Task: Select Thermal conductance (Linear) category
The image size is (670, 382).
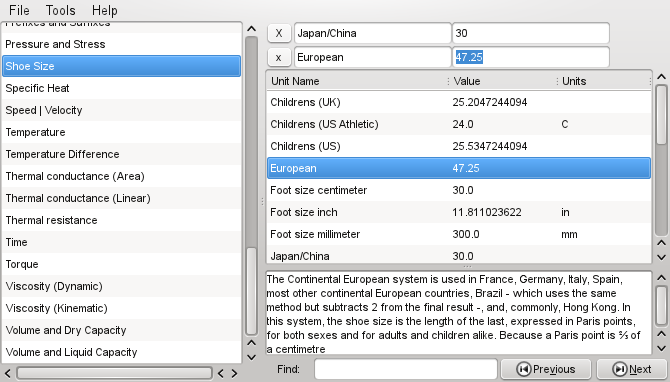Action: point(121,198)
